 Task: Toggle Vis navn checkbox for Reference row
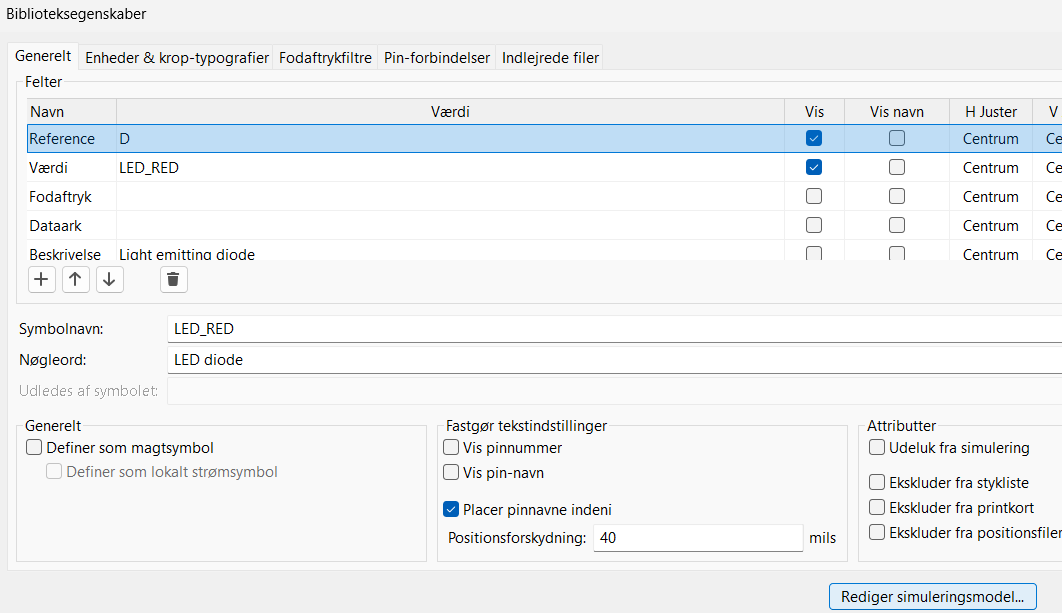click(897, 138)
